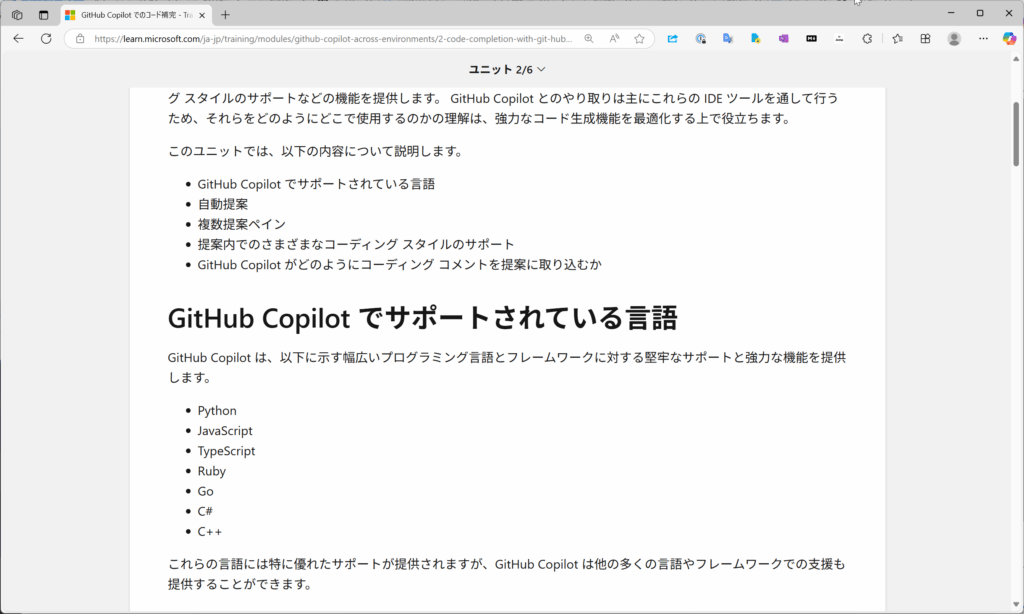The height and width of the screenshot is (614, 1024).
Task: Open the purple OneNote clipper extension
Action: tap(783, 39)
